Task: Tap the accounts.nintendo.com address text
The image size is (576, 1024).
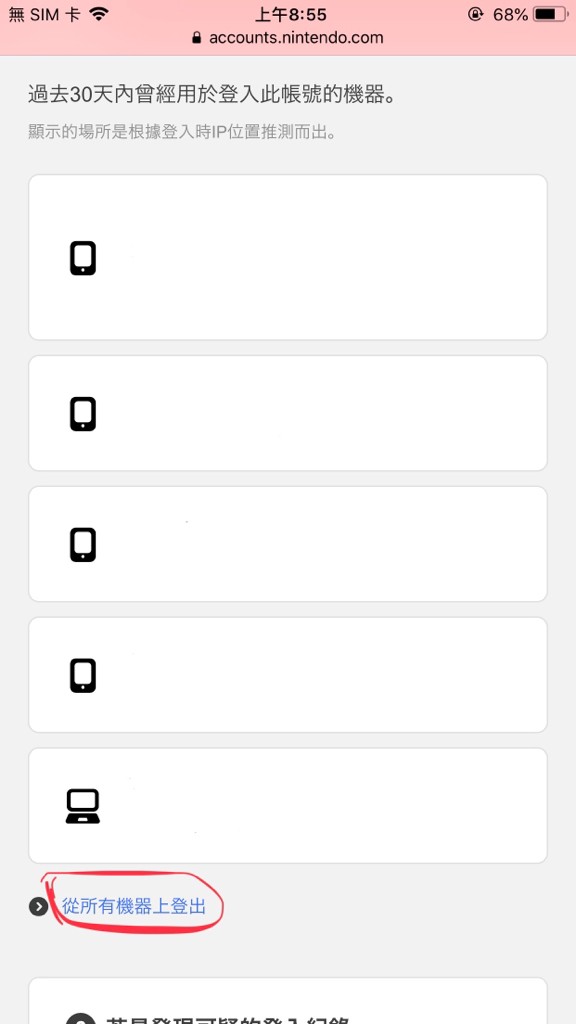Action: [x=296, y=38]
